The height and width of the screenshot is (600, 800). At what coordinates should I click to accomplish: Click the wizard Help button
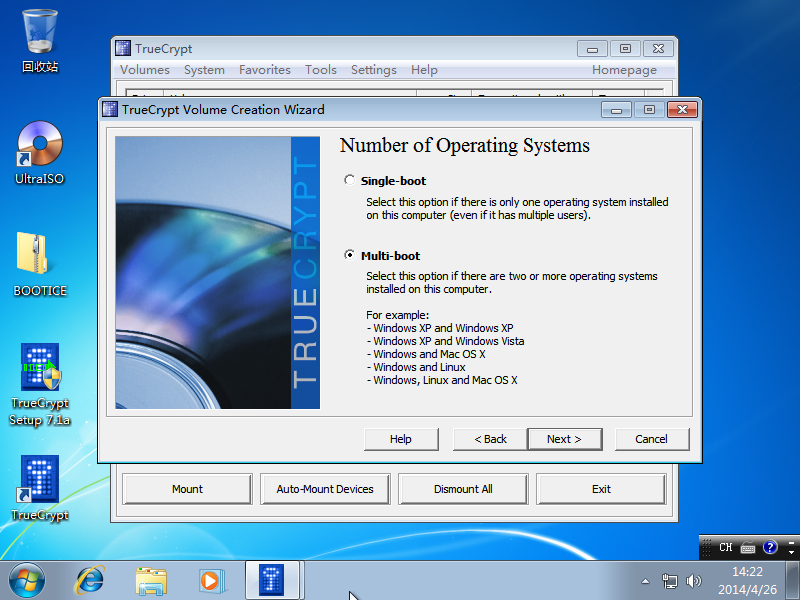(x=401, y=439)
